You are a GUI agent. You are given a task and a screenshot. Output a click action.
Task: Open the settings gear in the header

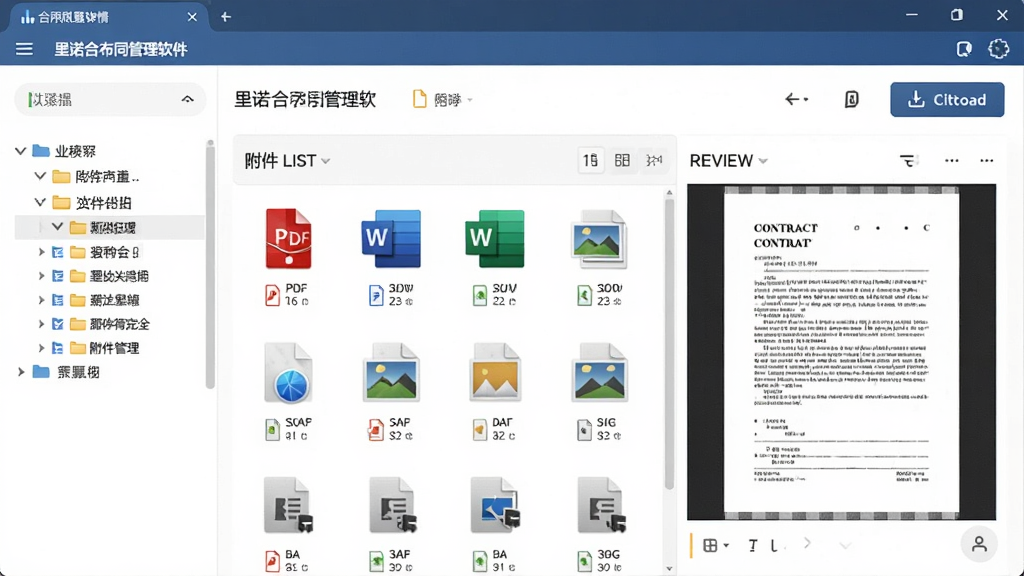click(998, 49)
